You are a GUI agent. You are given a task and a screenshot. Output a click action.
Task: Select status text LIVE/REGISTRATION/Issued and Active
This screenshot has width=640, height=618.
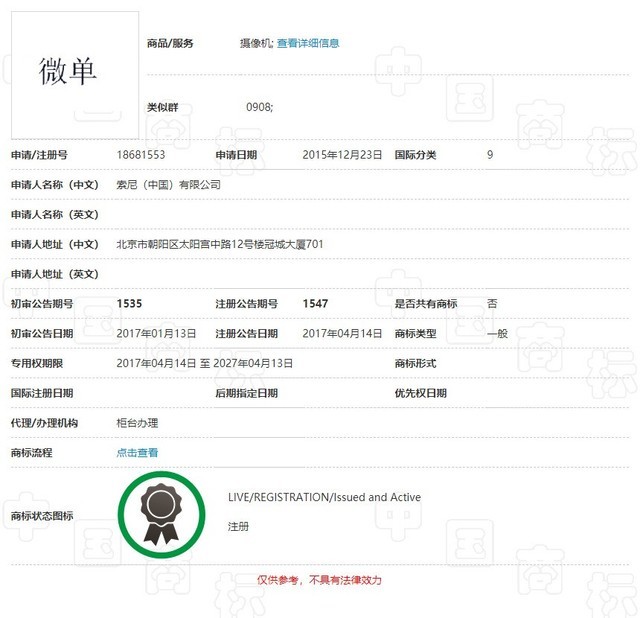pyautogui.click(x=324, y=498)
